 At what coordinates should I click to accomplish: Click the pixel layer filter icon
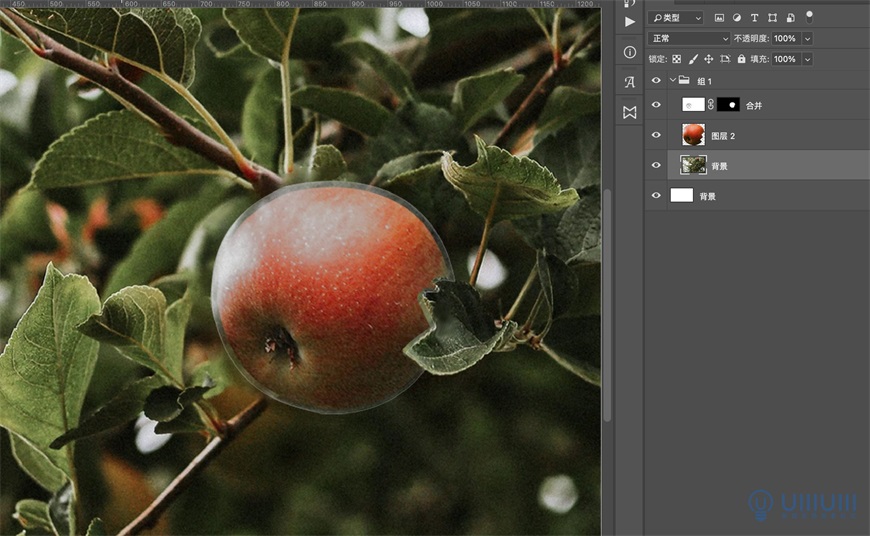tap(719, 18)
